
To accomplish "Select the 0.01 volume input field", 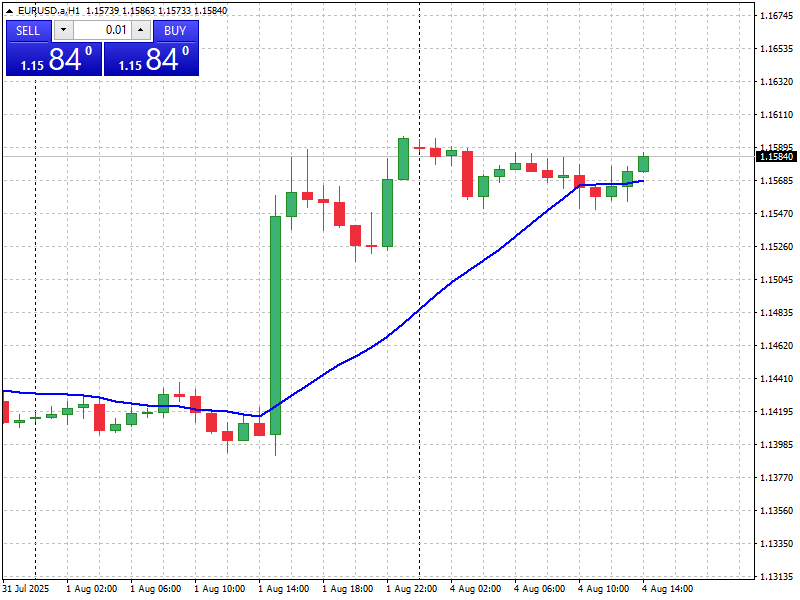I will coord(100,31).
